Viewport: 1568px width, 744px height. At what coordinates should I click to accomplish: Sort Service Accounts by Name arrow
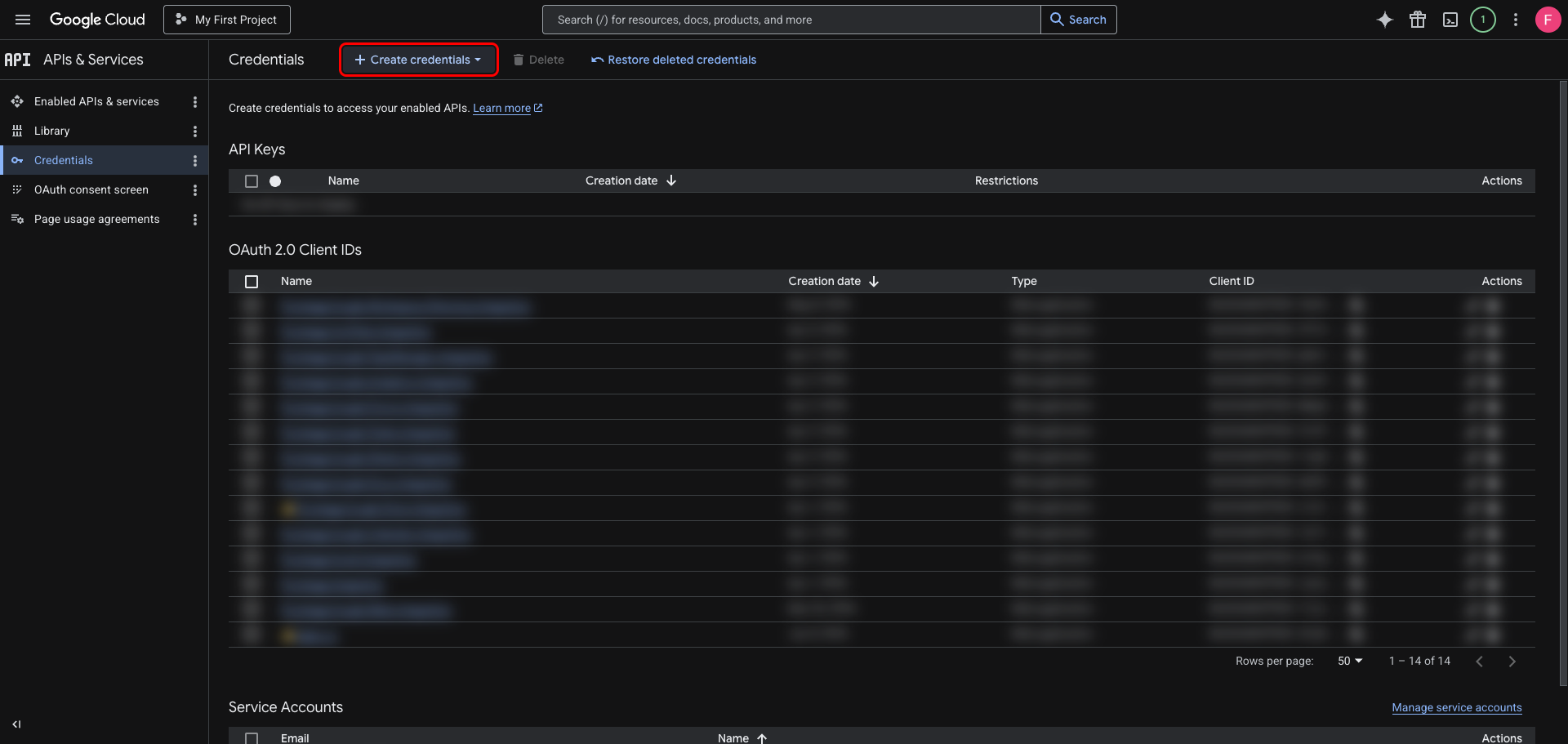pyautogui.click(x=762, y=738)
